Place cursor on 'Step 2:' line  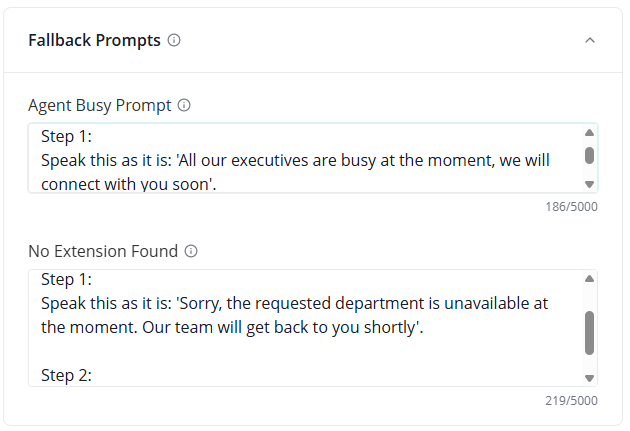[67, 375]
